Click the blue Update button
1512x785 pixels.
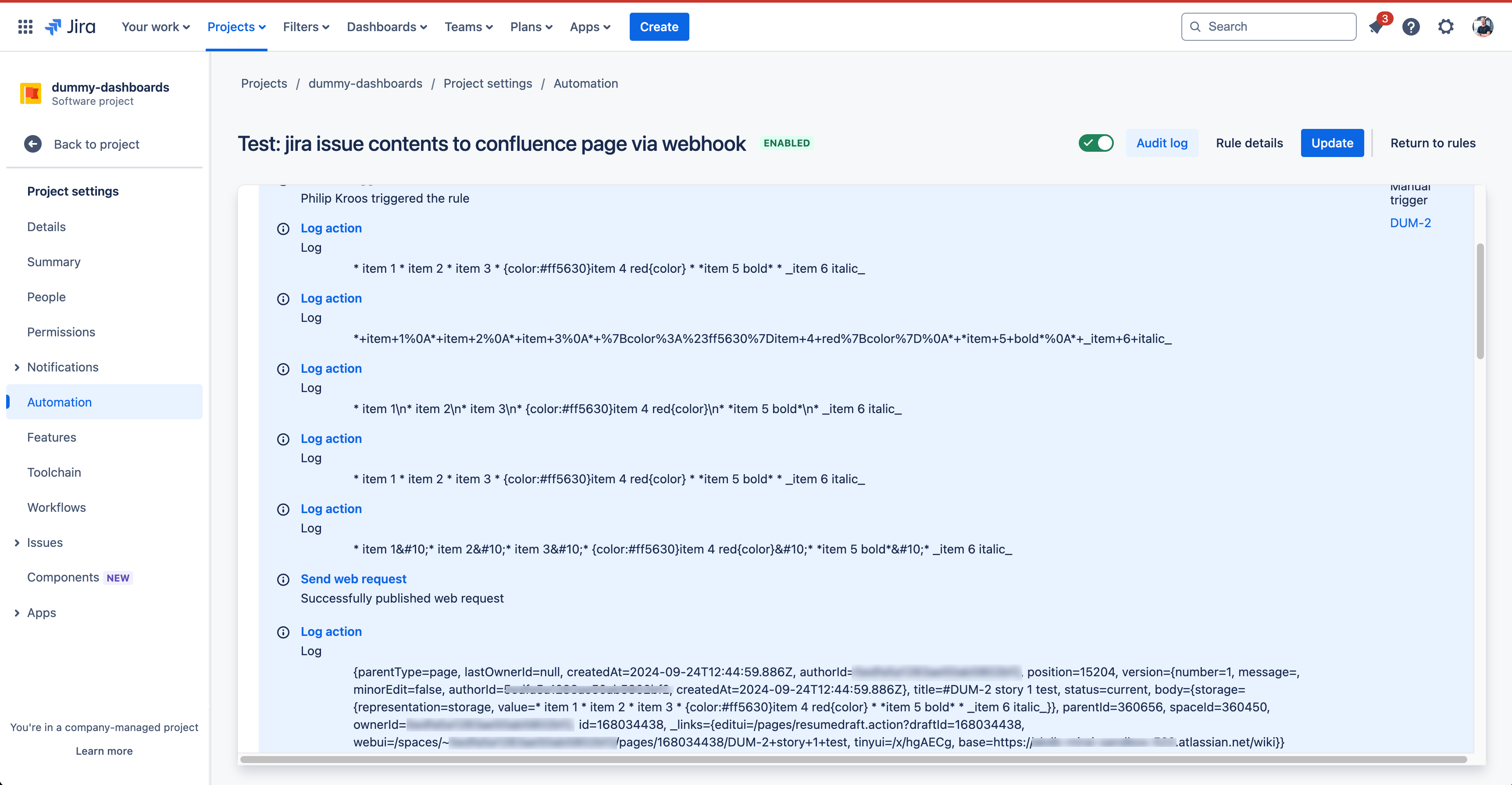[1332, 143]
